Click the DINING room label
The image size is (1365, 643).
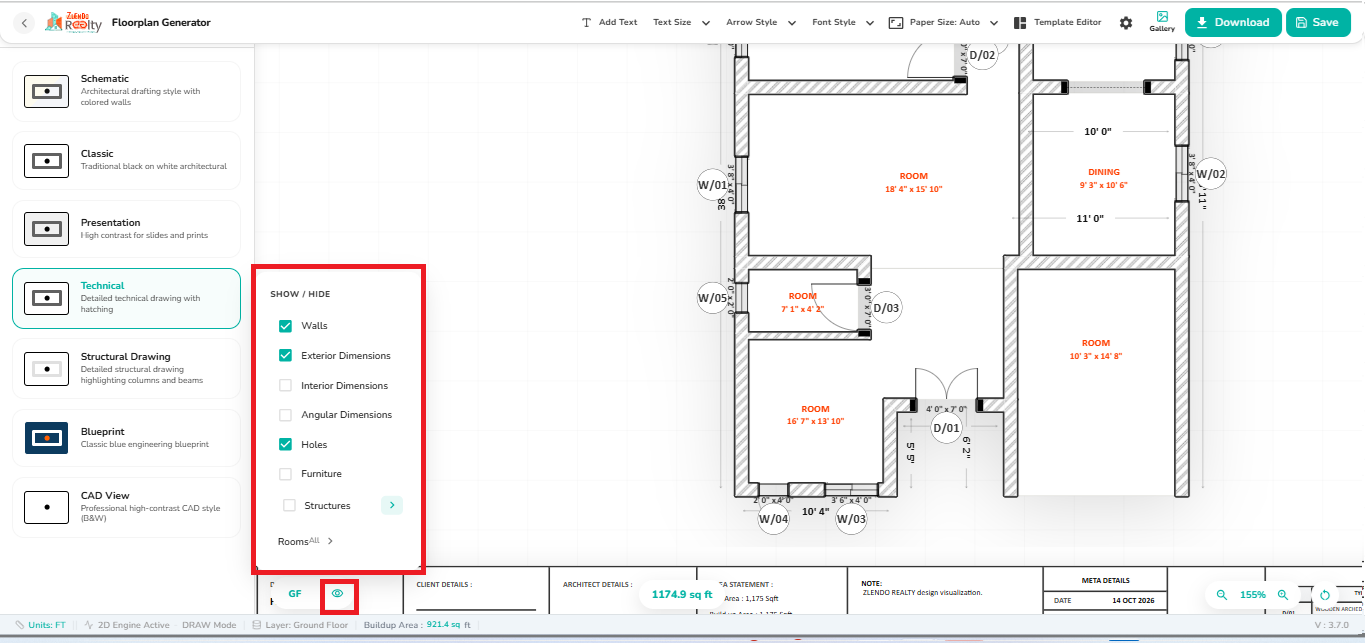coord(1104,178)
